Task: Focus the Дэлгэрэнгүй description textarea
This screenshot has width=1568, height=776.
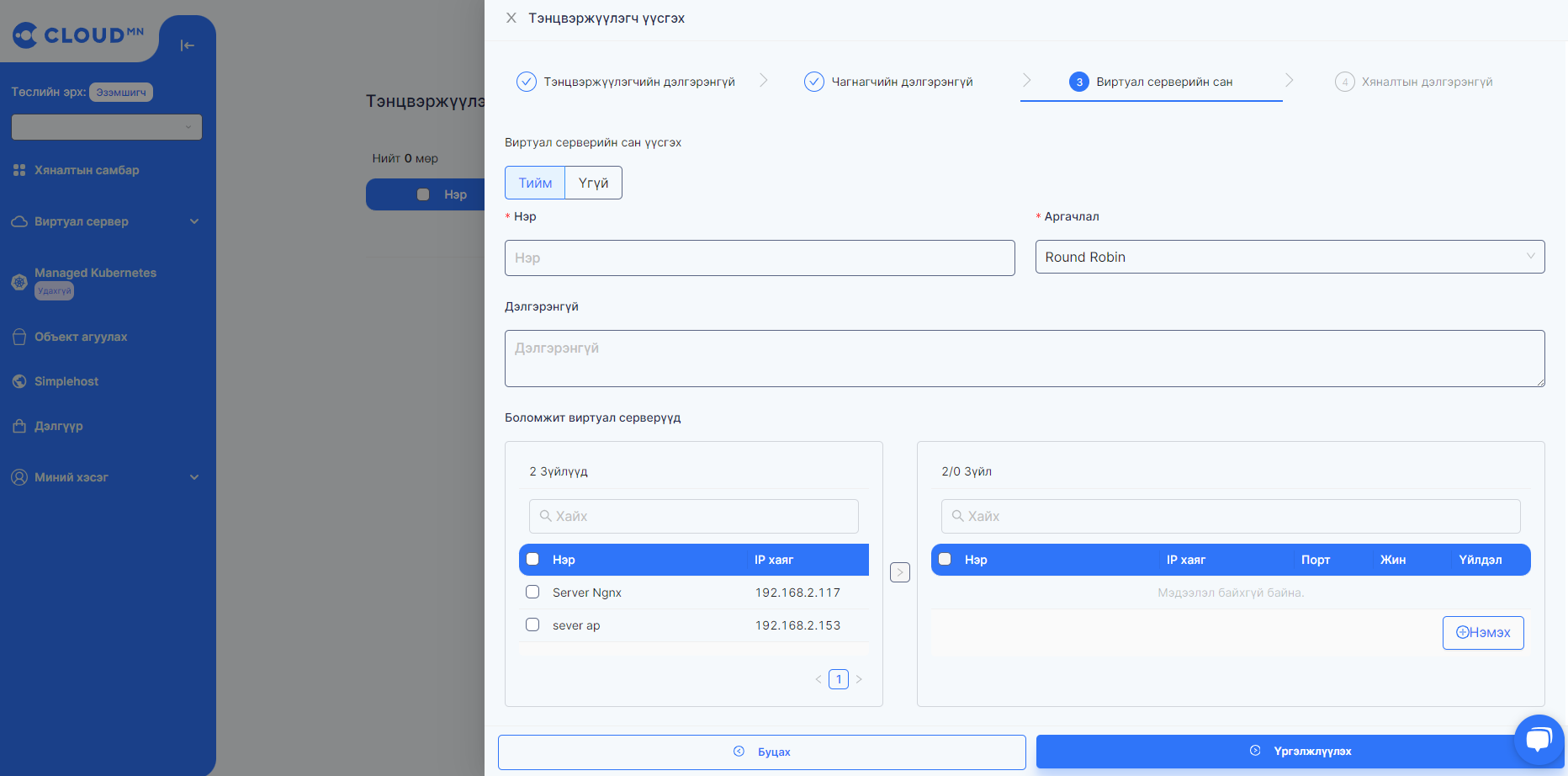Action: tap(1025, 359)
